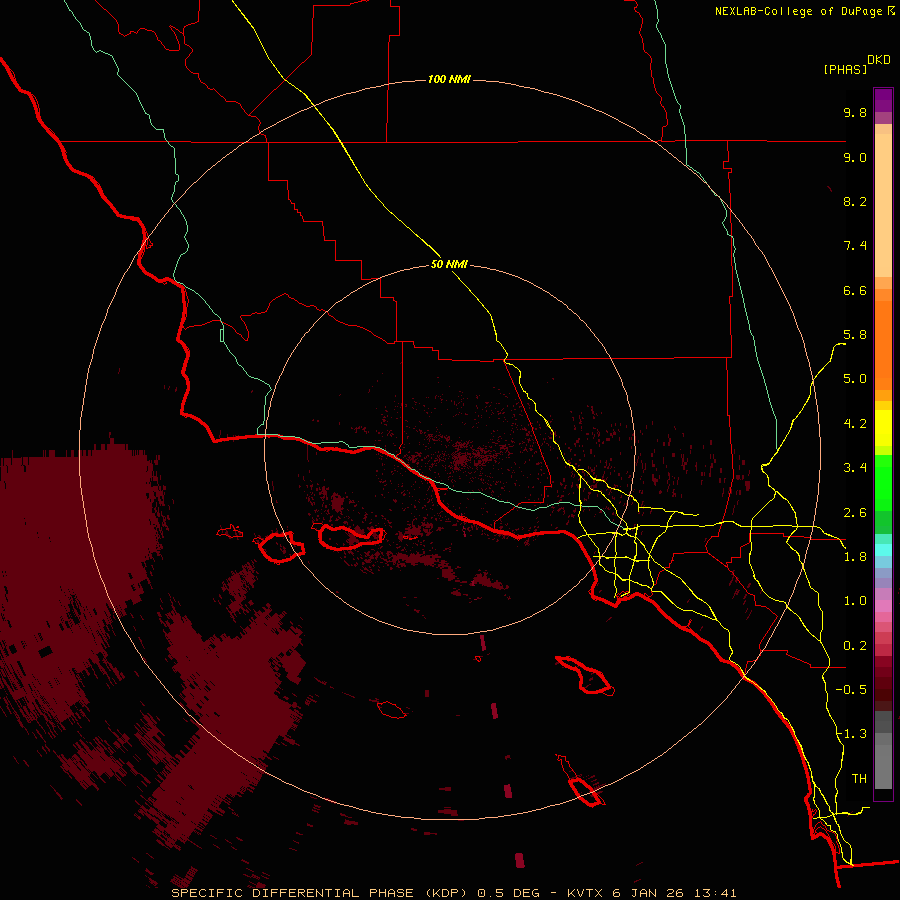Select the 8.2 scale value
Image resolution: width=900 pixels, height=900 pixels.
(x=855, y=201)
